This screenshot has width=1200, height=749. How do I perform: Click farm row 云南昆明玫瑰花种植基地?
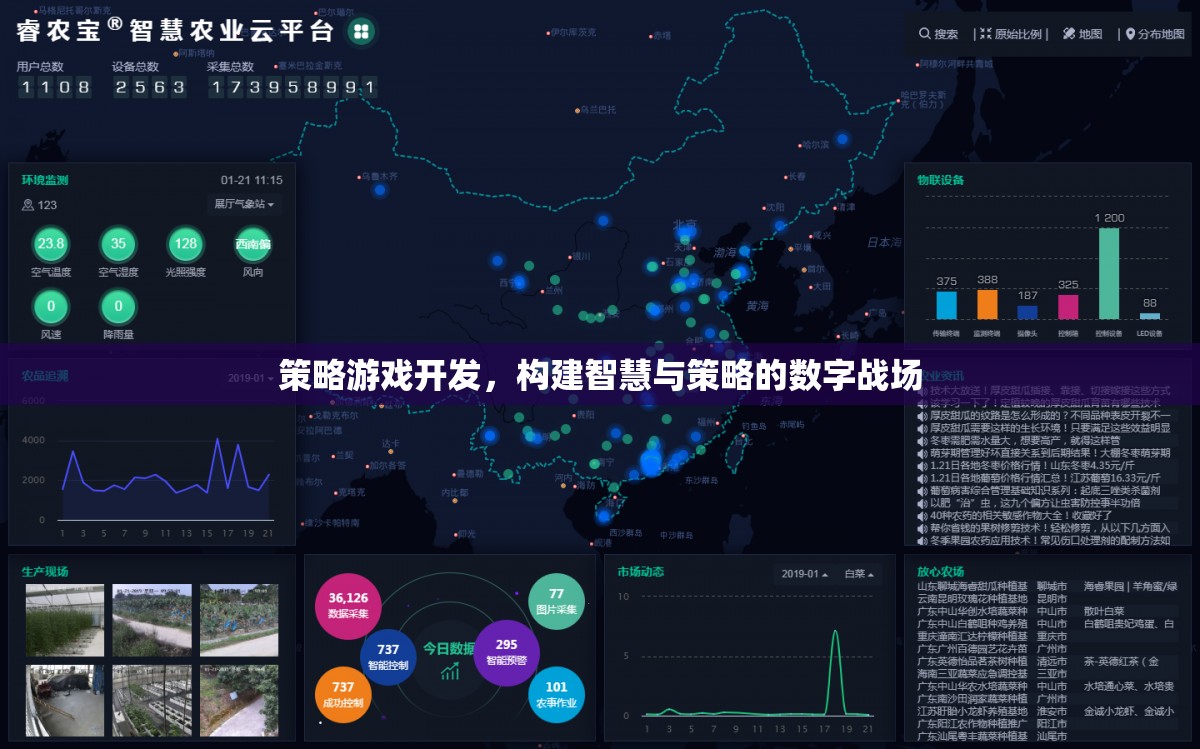pyautogui.click(x=1047, y=598)
